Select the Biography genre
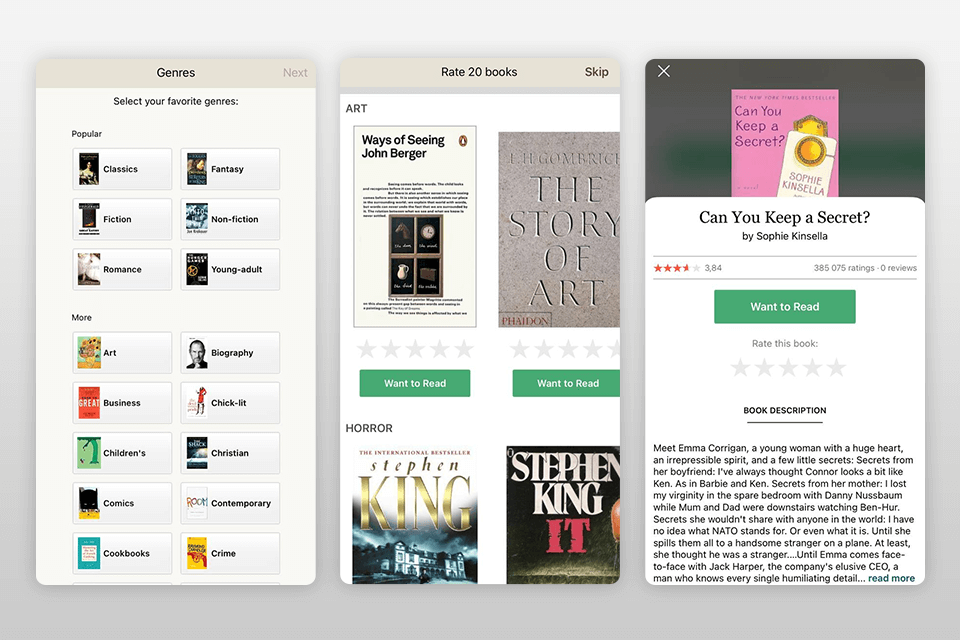The width and height of the screenshot is (960, 640). [229, 353]
